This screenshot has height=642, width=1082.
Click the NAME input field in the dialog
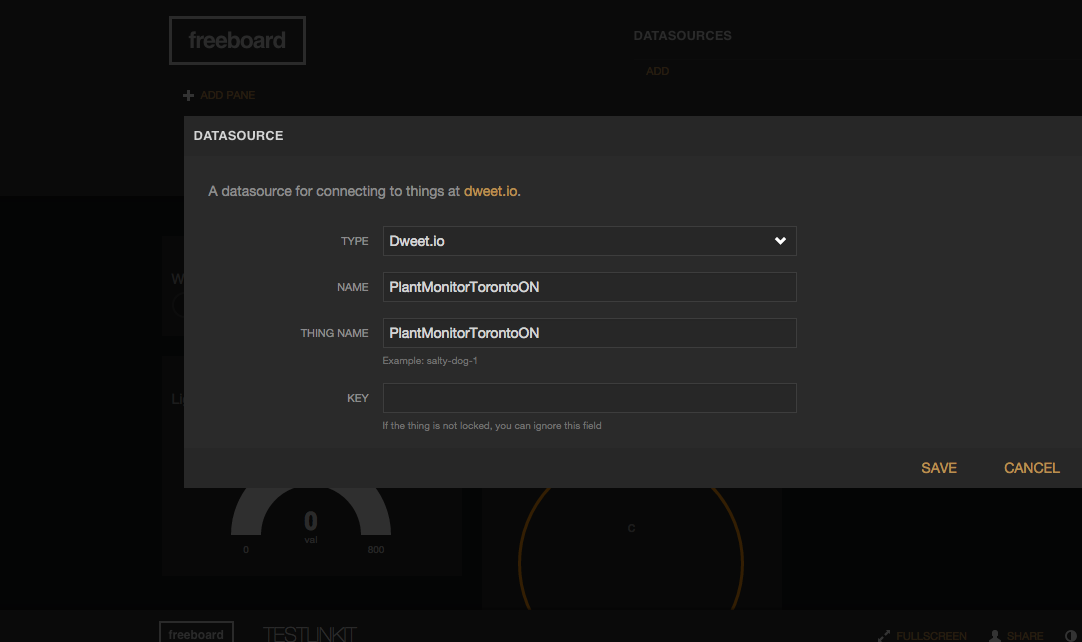click(x=589, y=287)
